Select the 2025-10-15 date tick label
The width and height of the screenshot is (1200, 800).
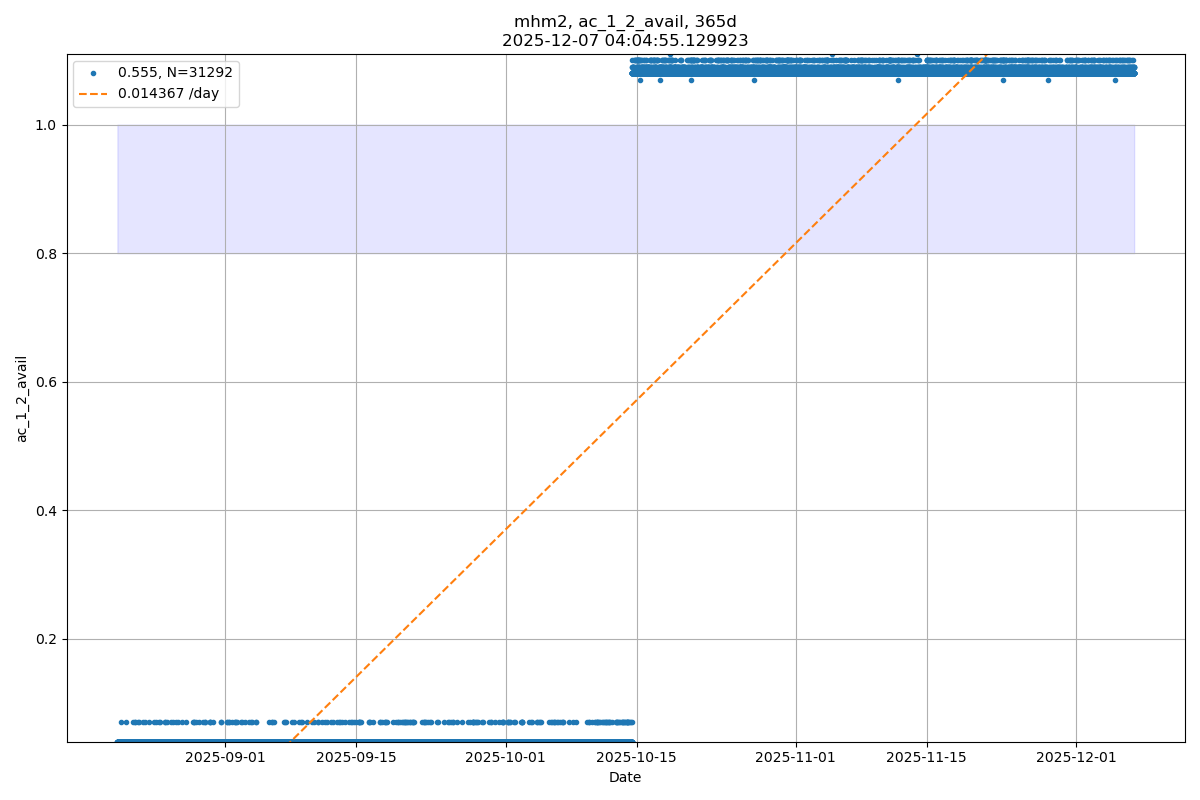click(x=637, y=758)
